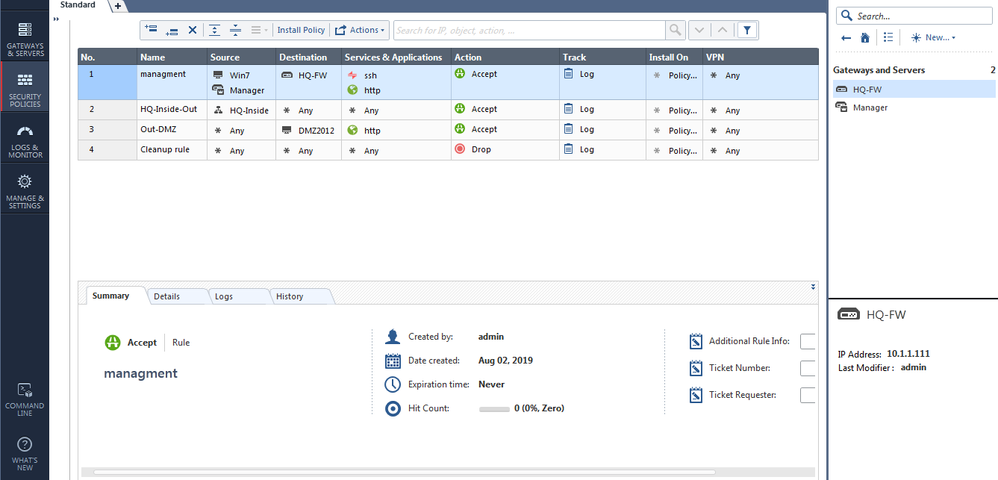The height and width of the screenshot is (480, 998).
Task: Launch the Command Line tool
Action: [x=24, y=397]
